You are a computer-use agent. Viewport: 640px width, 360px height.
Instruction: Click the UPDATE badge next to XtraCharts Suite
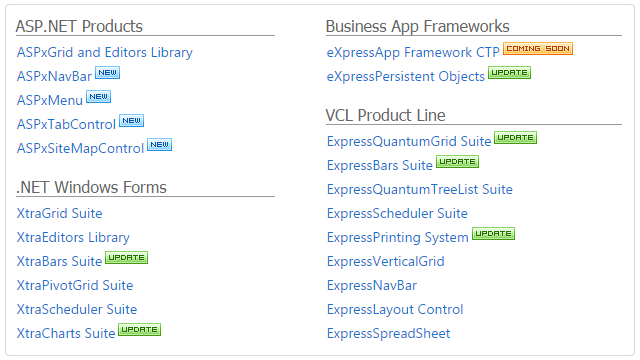pos(140,330)
